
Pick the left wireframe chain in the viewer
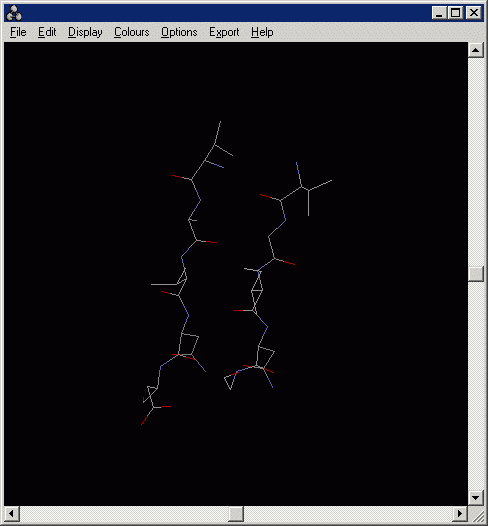click(185, 272)
